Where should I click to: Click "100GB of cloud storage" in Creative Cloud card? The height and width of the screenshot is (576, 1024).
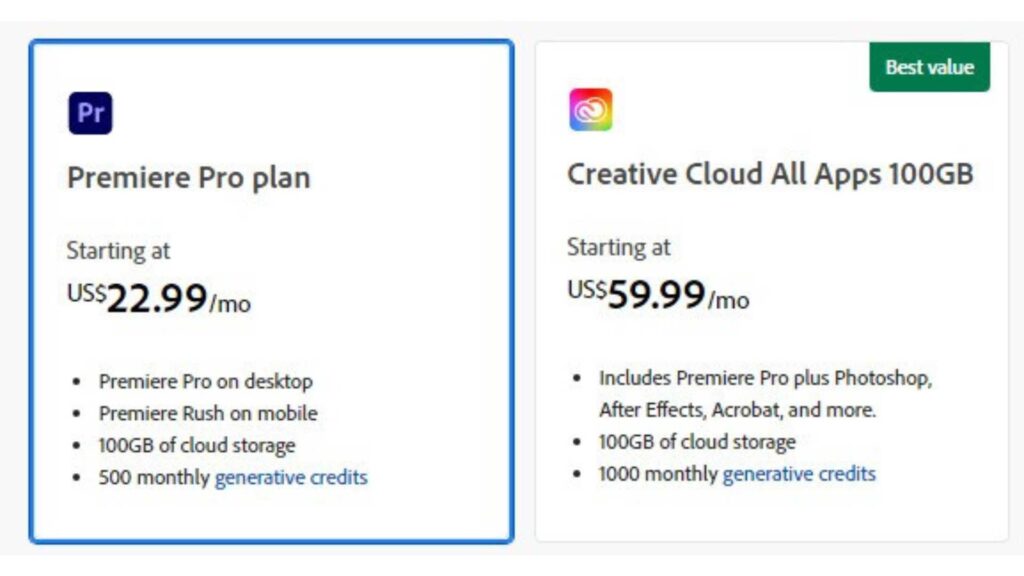(x=697, y=441)
